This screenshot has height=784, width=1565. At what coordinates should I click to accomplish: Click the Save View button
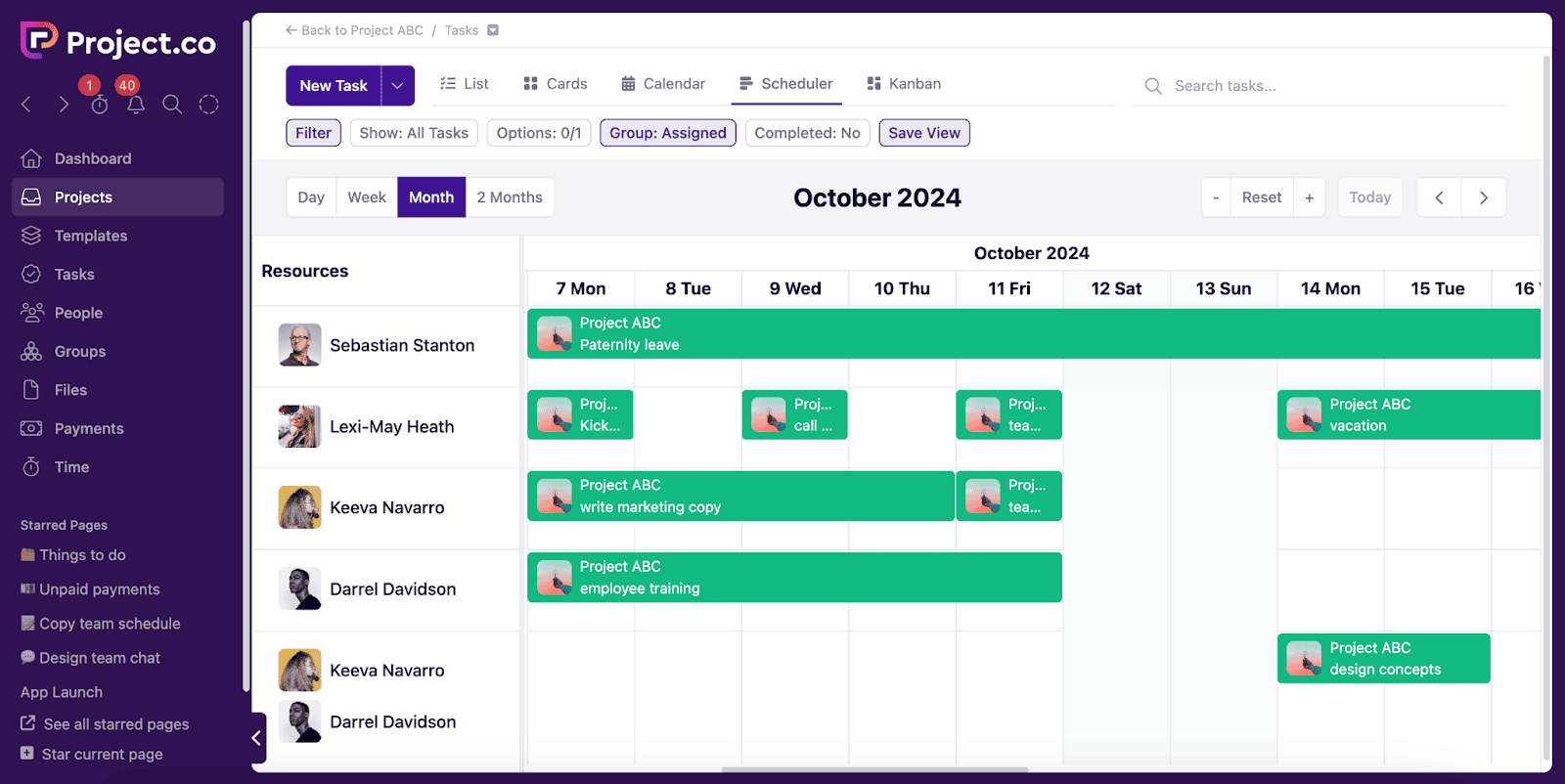point(923,133)
